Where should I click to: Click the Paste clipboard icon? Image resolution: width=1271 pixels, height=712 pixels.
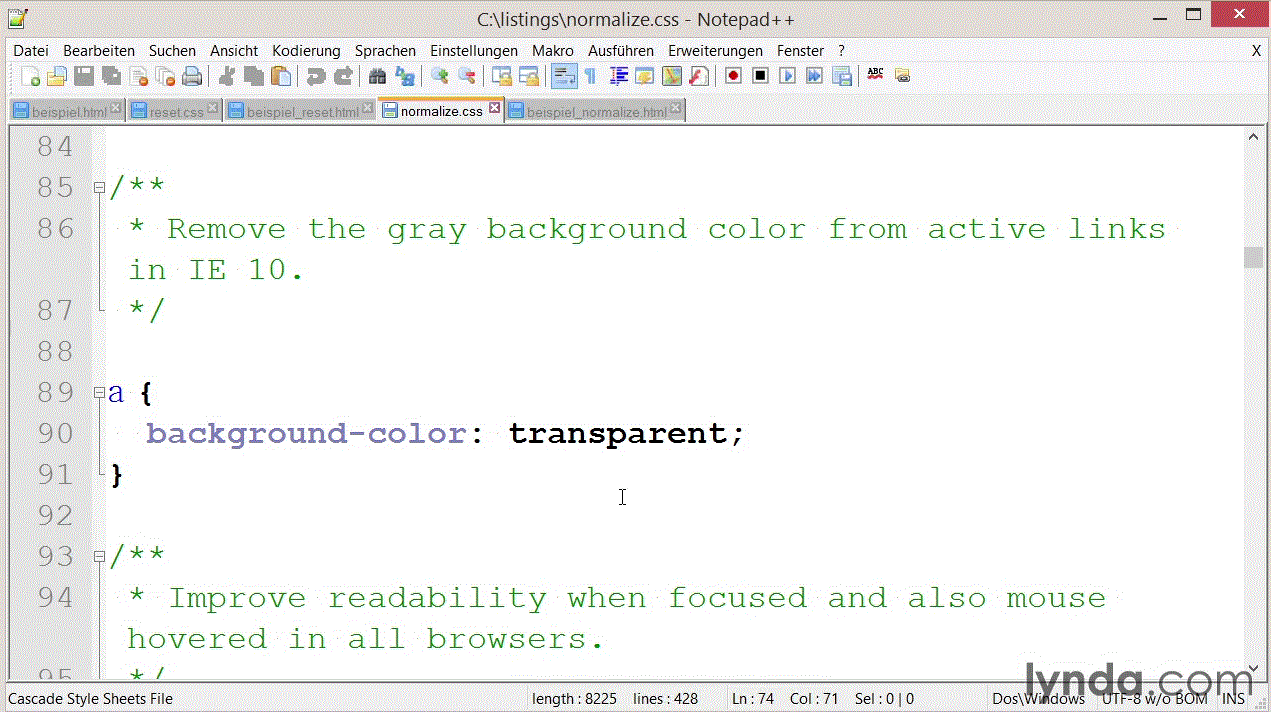[x=281, y=76]
